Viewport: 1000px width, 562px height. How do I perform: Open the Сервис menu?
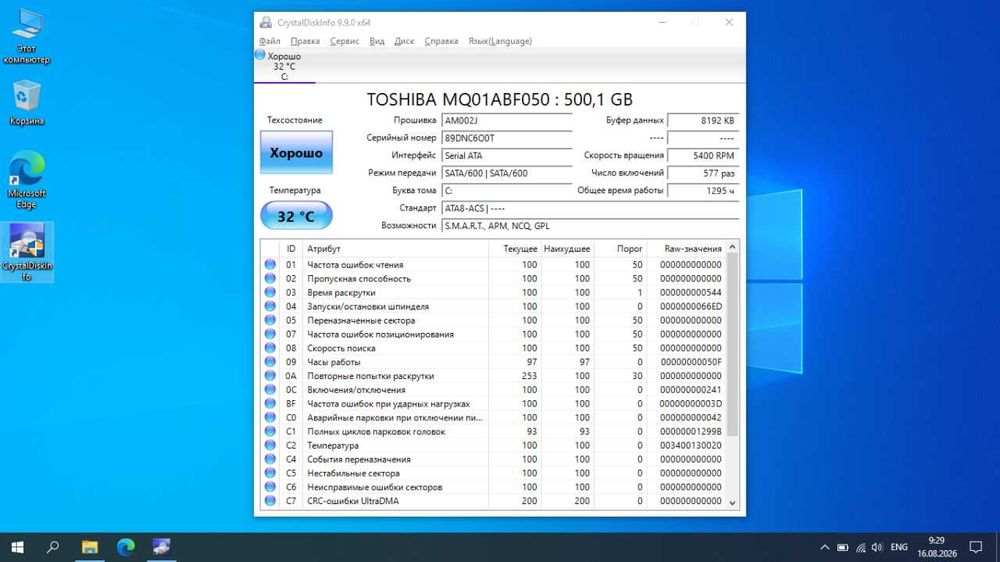pos(344,41)
